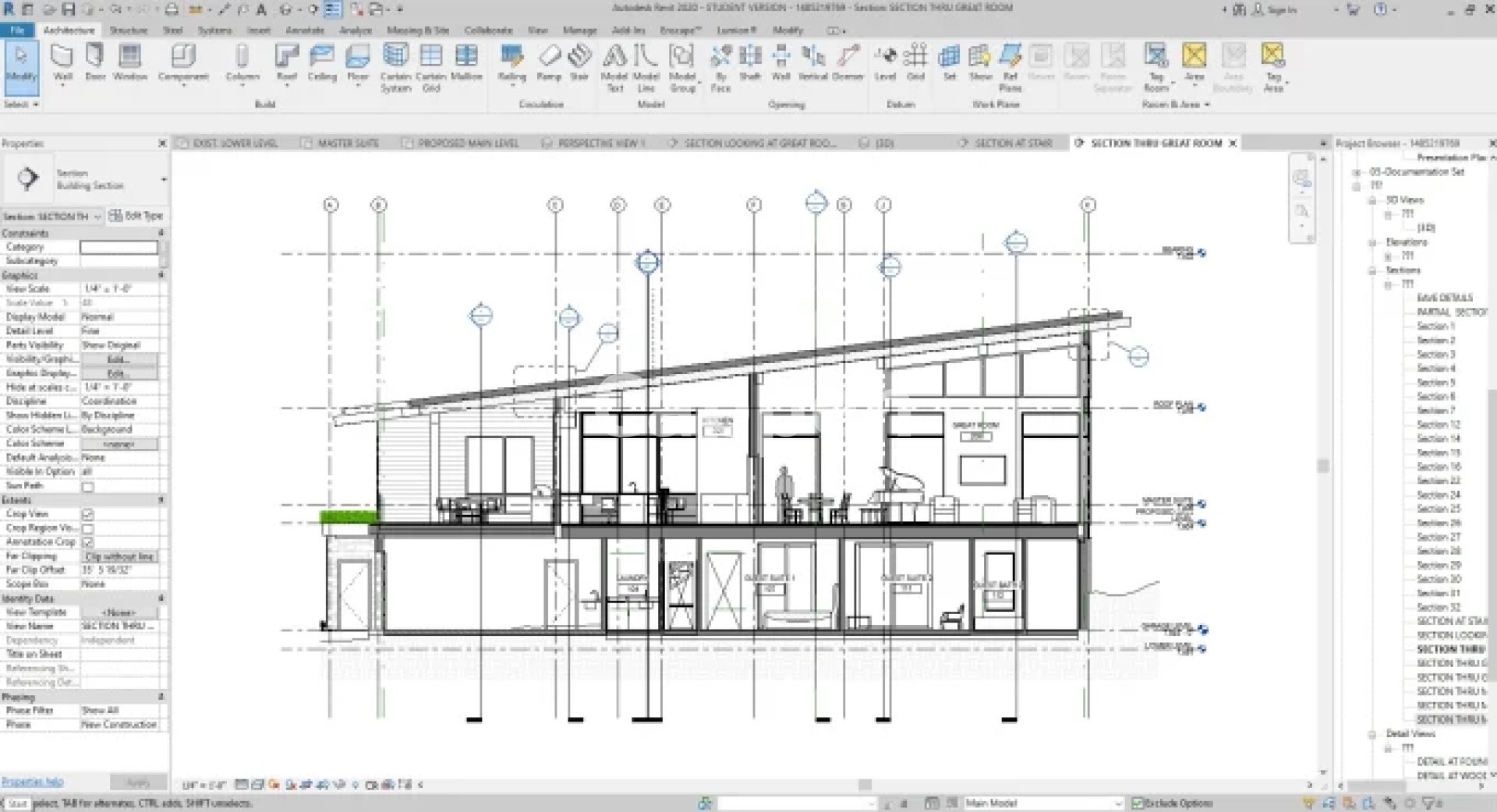Click the Edit Type button
The height and width of the screenshot is (812, 1497).
pos(136,216)
